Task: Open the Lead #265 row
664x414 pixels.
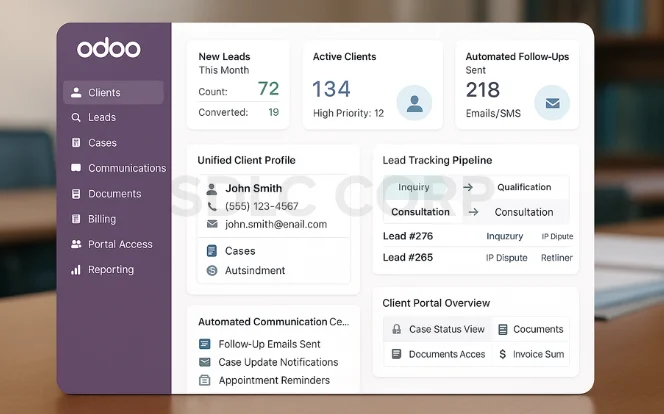Action: pyautogui.click(x=478, y=257)
